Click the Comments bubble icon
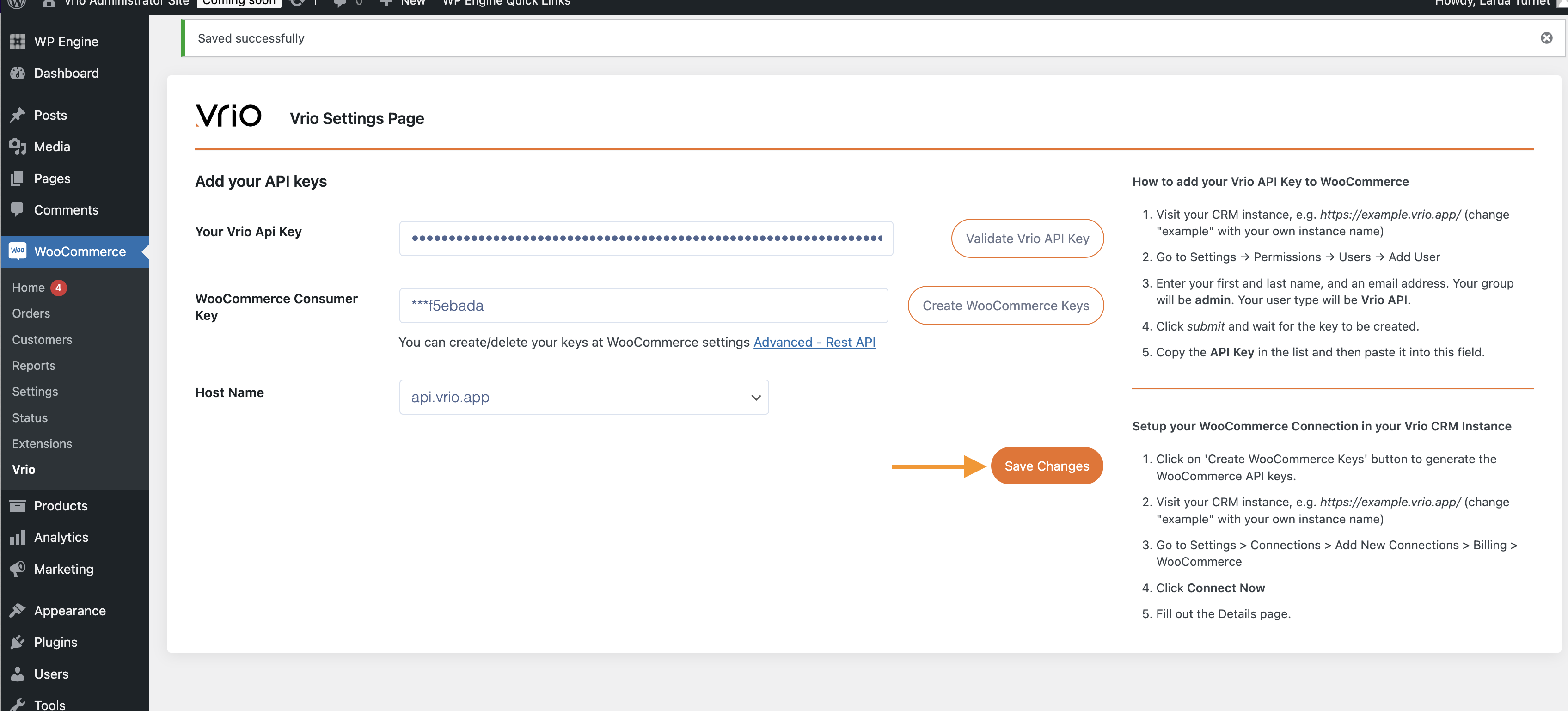This screenshot has width=1568, height=711. (x=18, y=210)
